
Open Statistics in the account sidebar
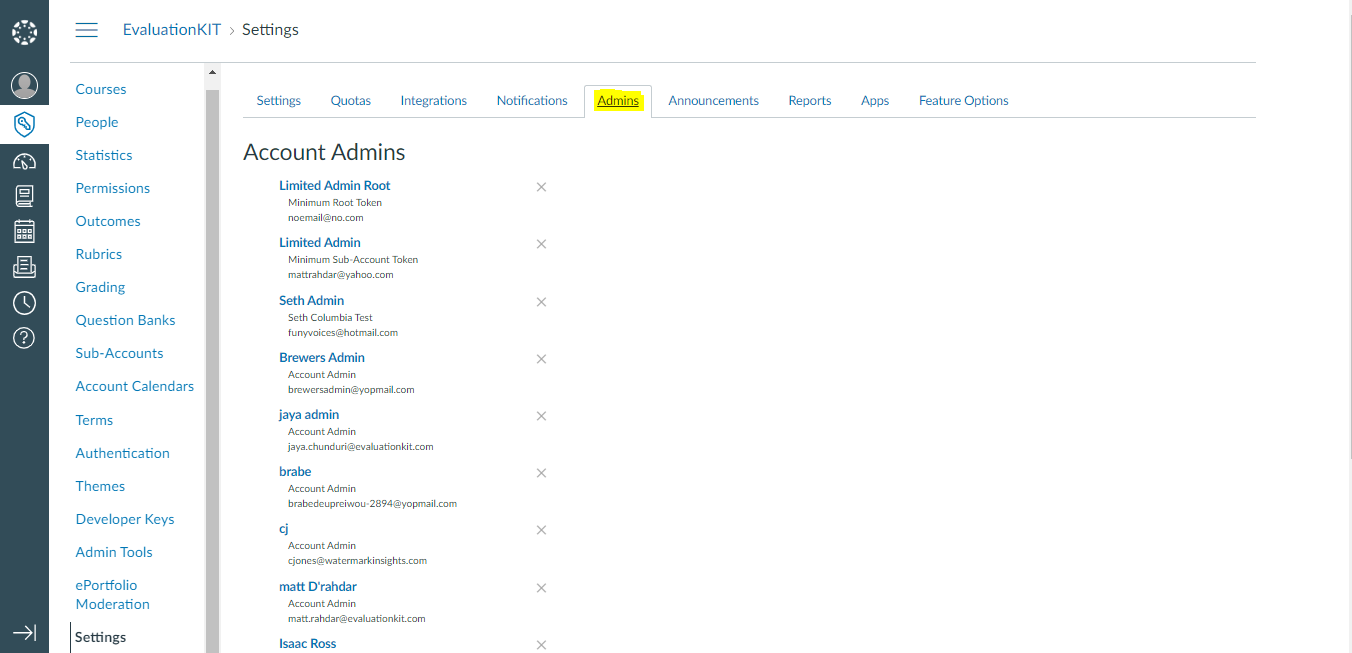coord(104,155)
